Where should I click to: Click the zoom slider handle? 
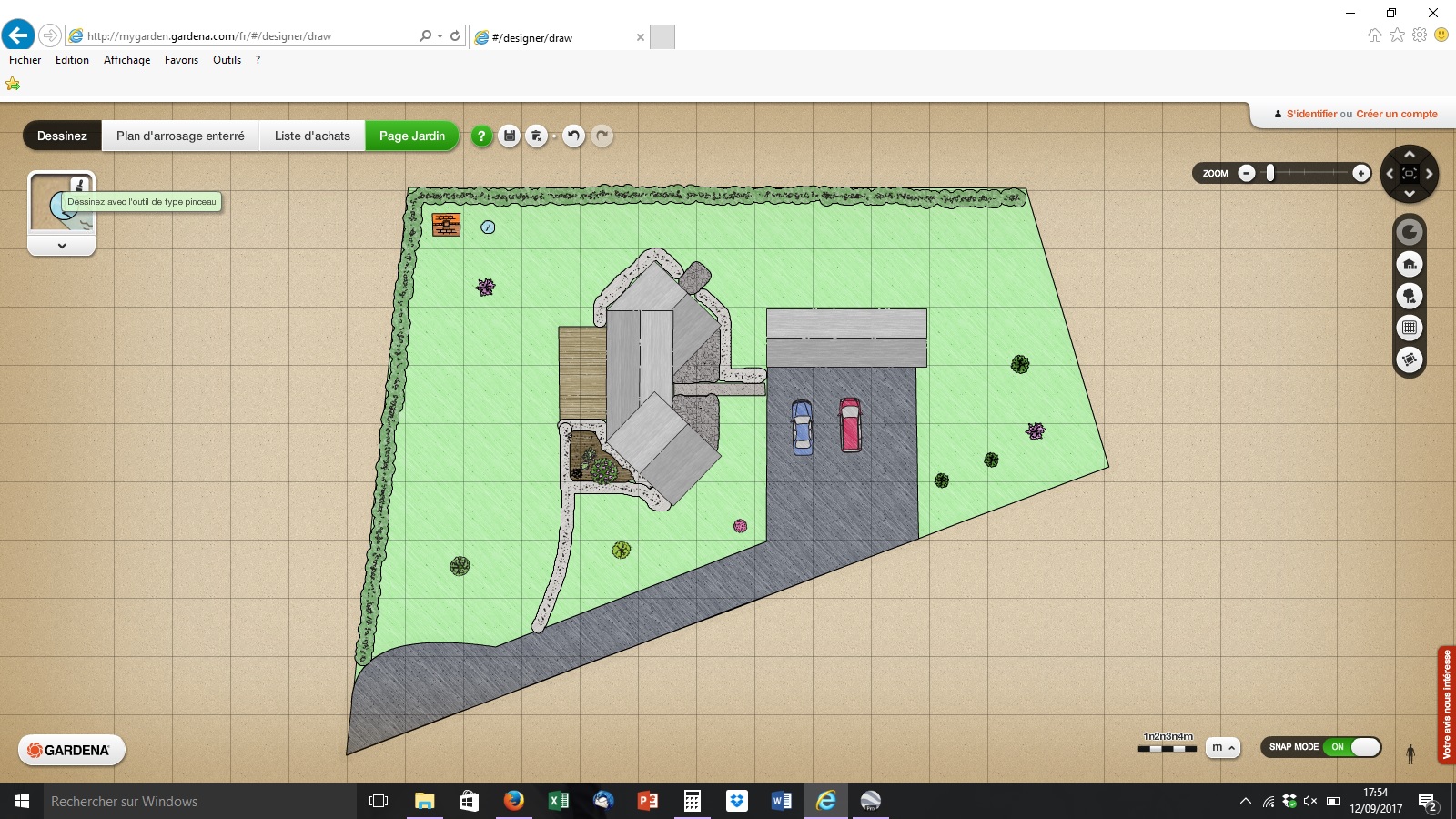pyautogui.click(x=1270, y=173)
